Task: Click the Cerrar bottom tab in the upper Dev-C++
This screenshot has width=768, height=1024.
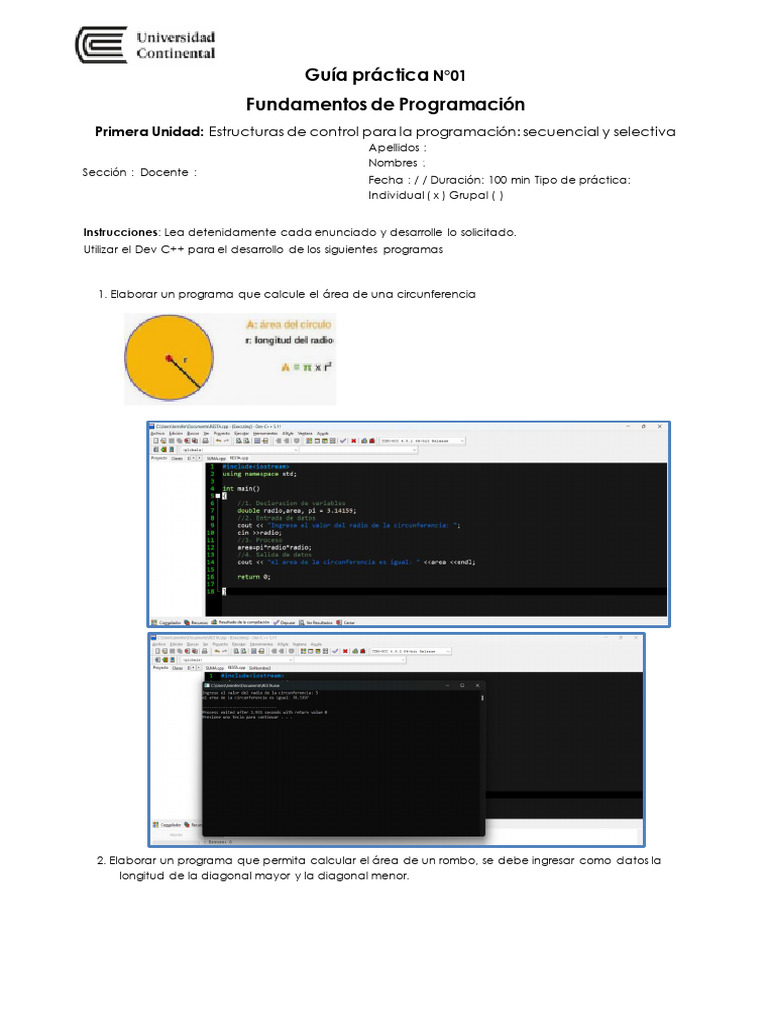Action: [347, 622]
